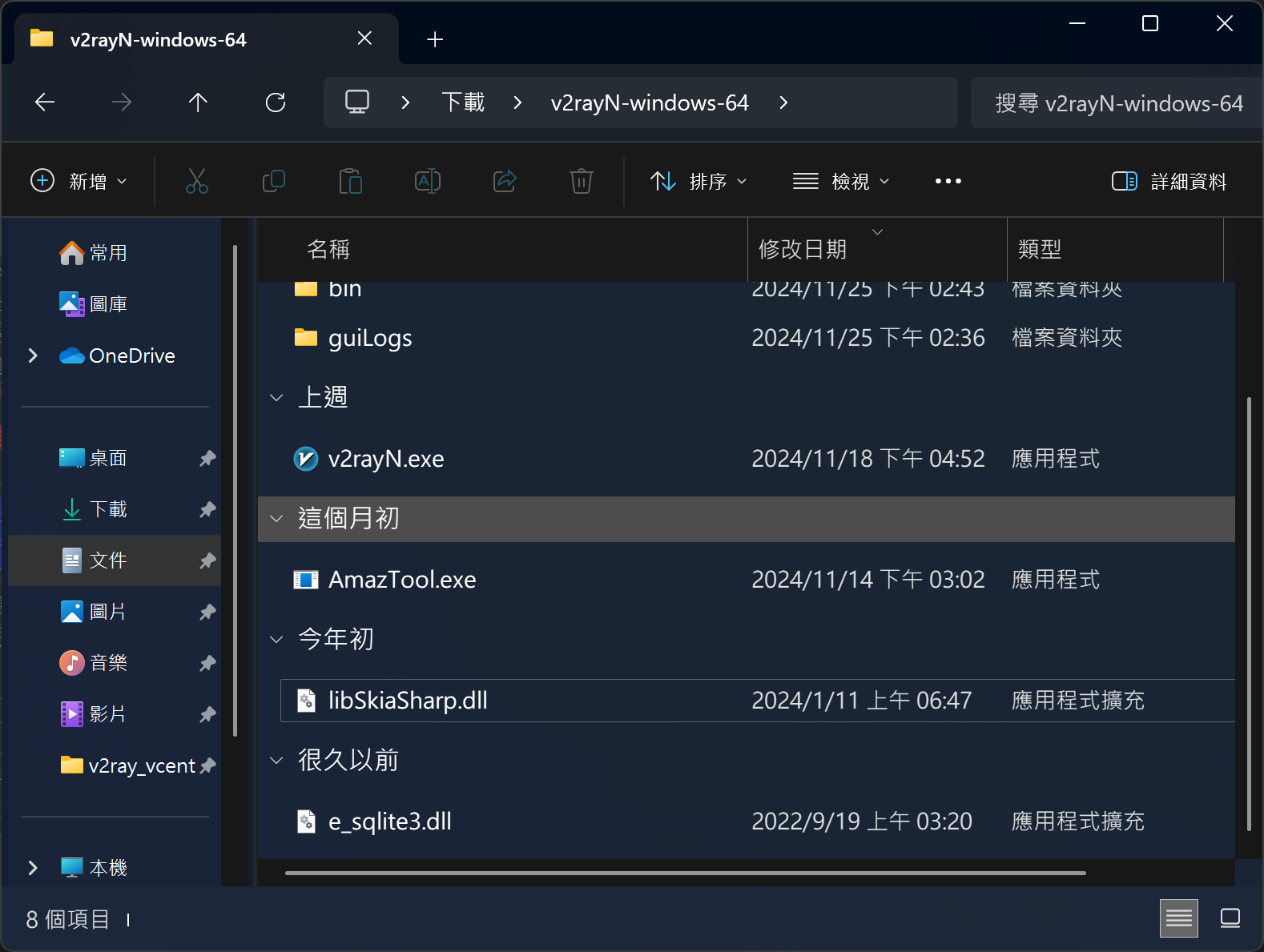Image resolution: width=1264 pixels, height=952 pixels.
Task: Open the 檢視 view dropdown
Action: click(x=841, y=182)
